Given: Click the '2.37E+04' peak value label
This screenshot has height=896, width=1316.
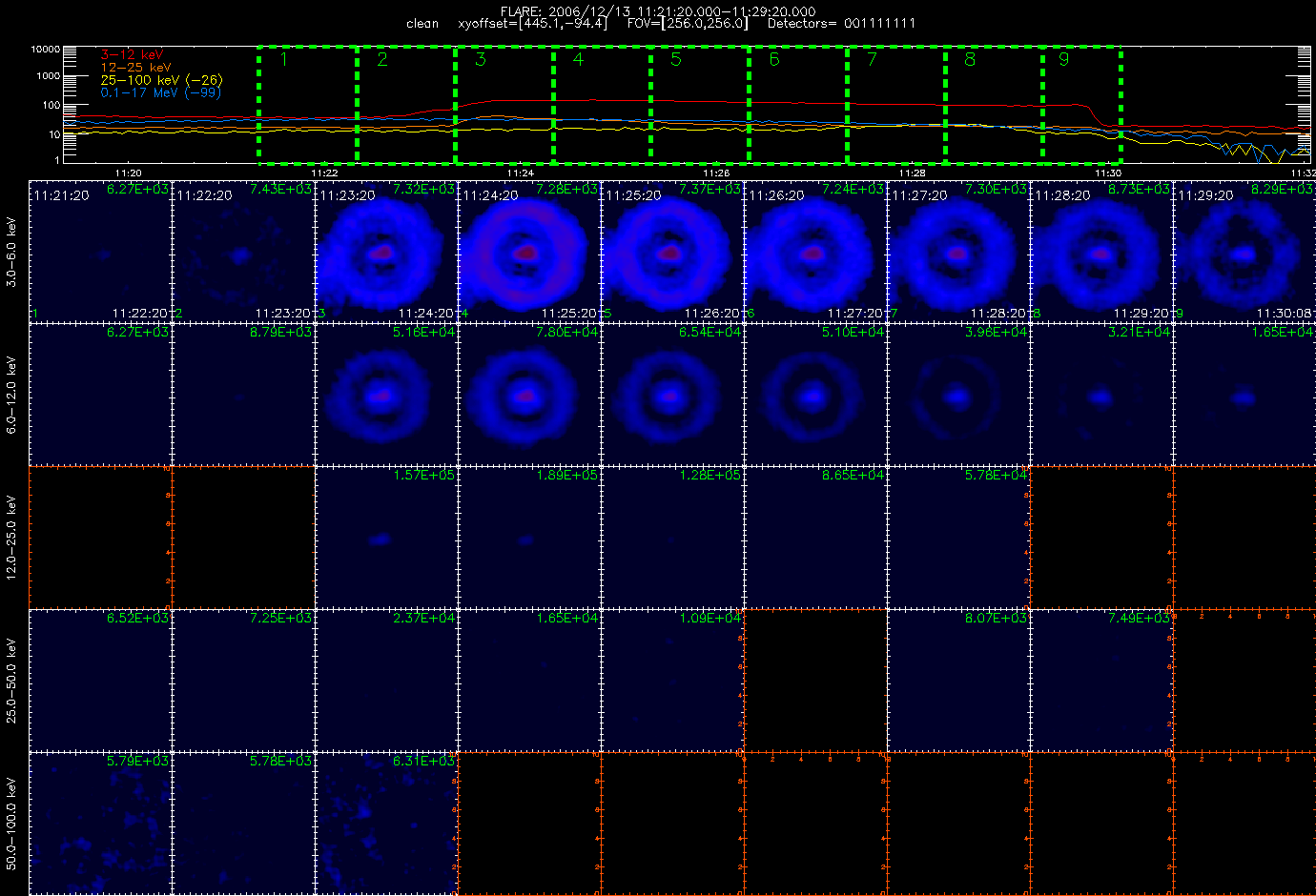Looking at the screenshot, I should (423, 619).
